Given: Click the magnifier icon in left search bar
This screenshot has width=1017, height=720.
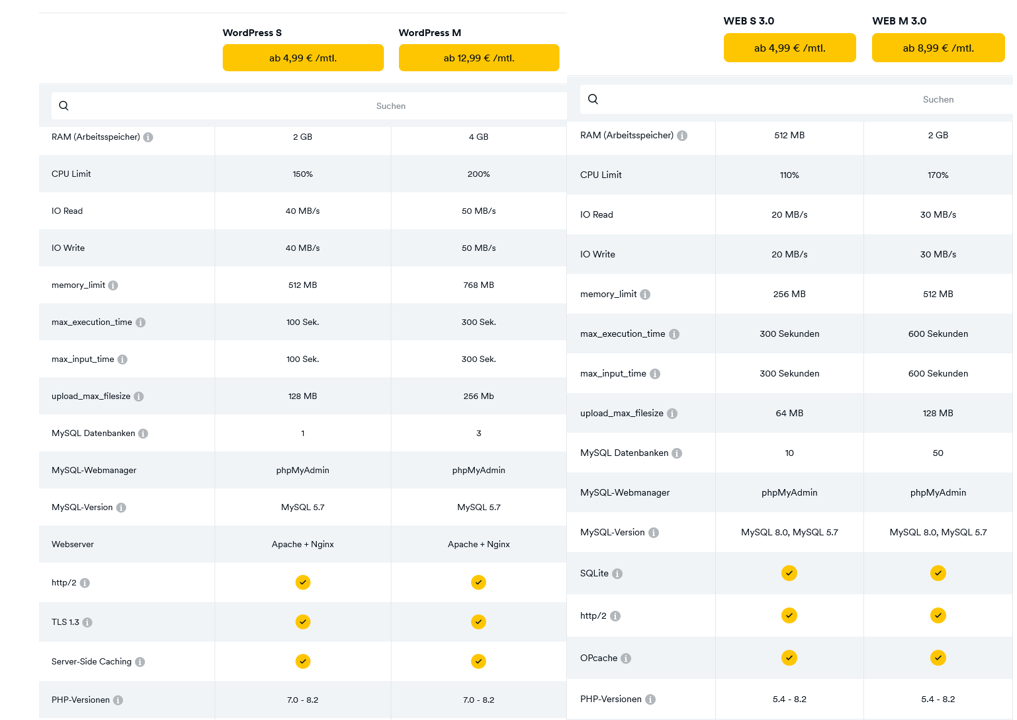Looking at the screenshot, I should point(64,106).
